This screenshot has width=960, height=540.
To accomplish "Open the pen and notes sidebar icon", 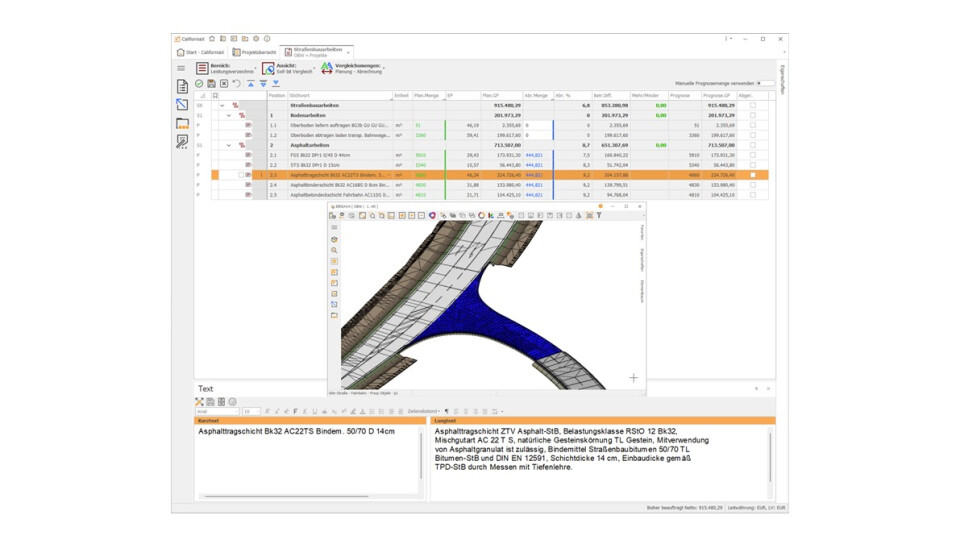I will click(x=182, y=141).
